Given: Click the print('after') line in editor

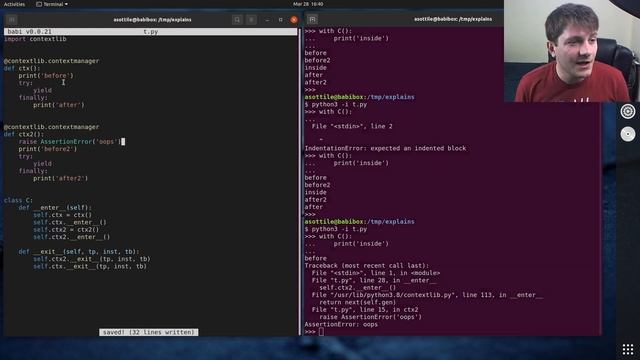Looking at the screenshot, I should (59, 105).
